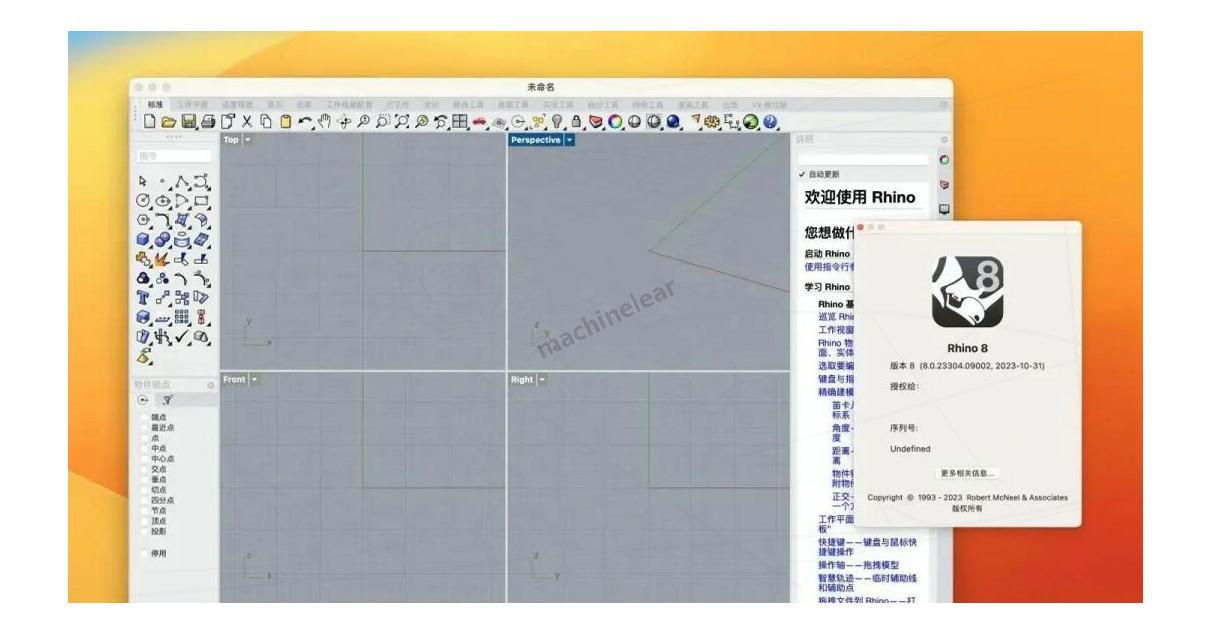Click the four-viewport layout icon

click(x=458, y=121)
